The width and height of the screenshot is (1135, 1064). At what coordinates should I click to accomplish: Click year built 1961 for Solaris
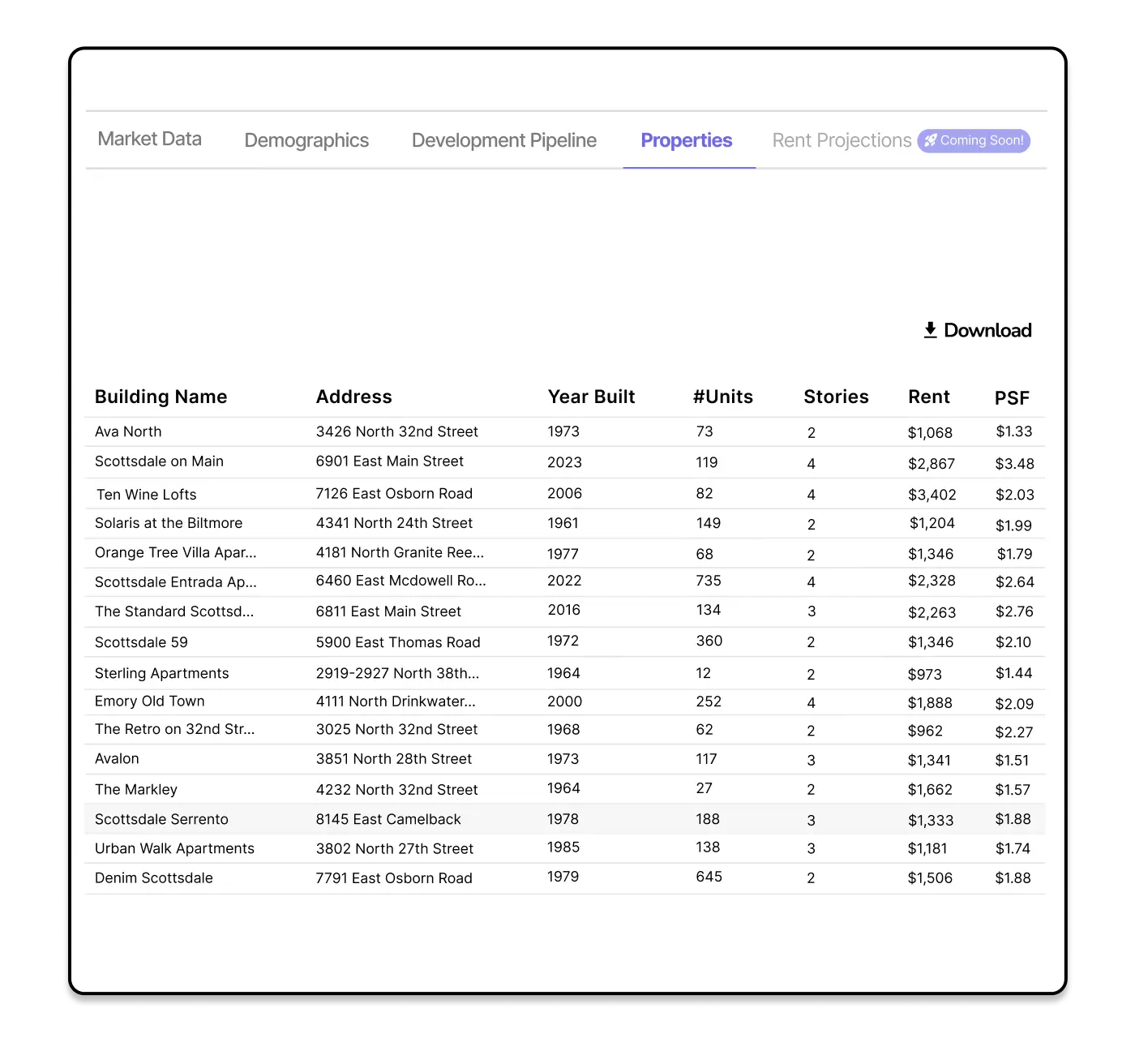(x=563, y=523)
